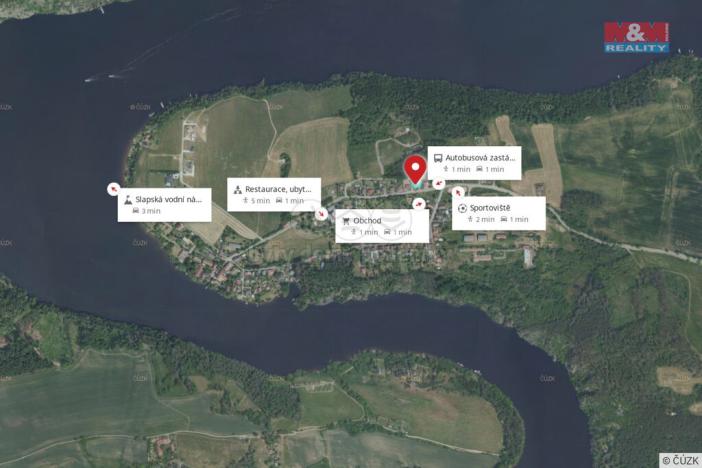Screen dimensions: 702x468
Task: Click the © ČÚZK attribution link
Action: pos(681,460)
